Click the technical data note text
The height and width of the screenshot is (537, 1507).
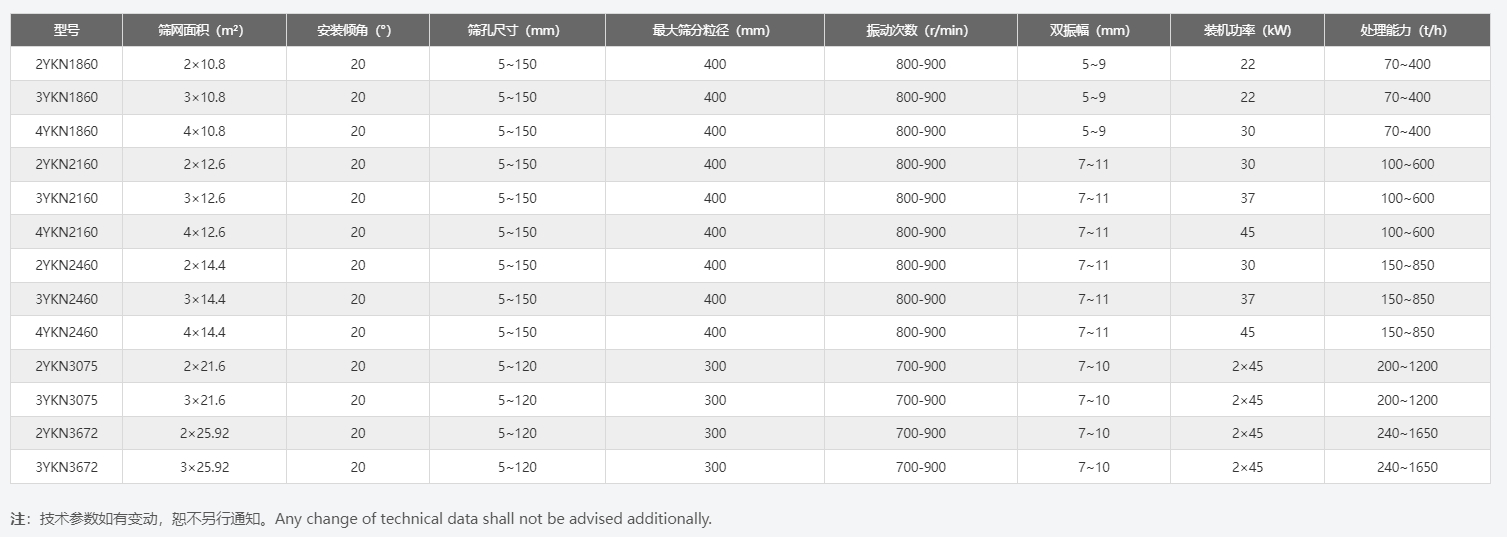point(361,518)
